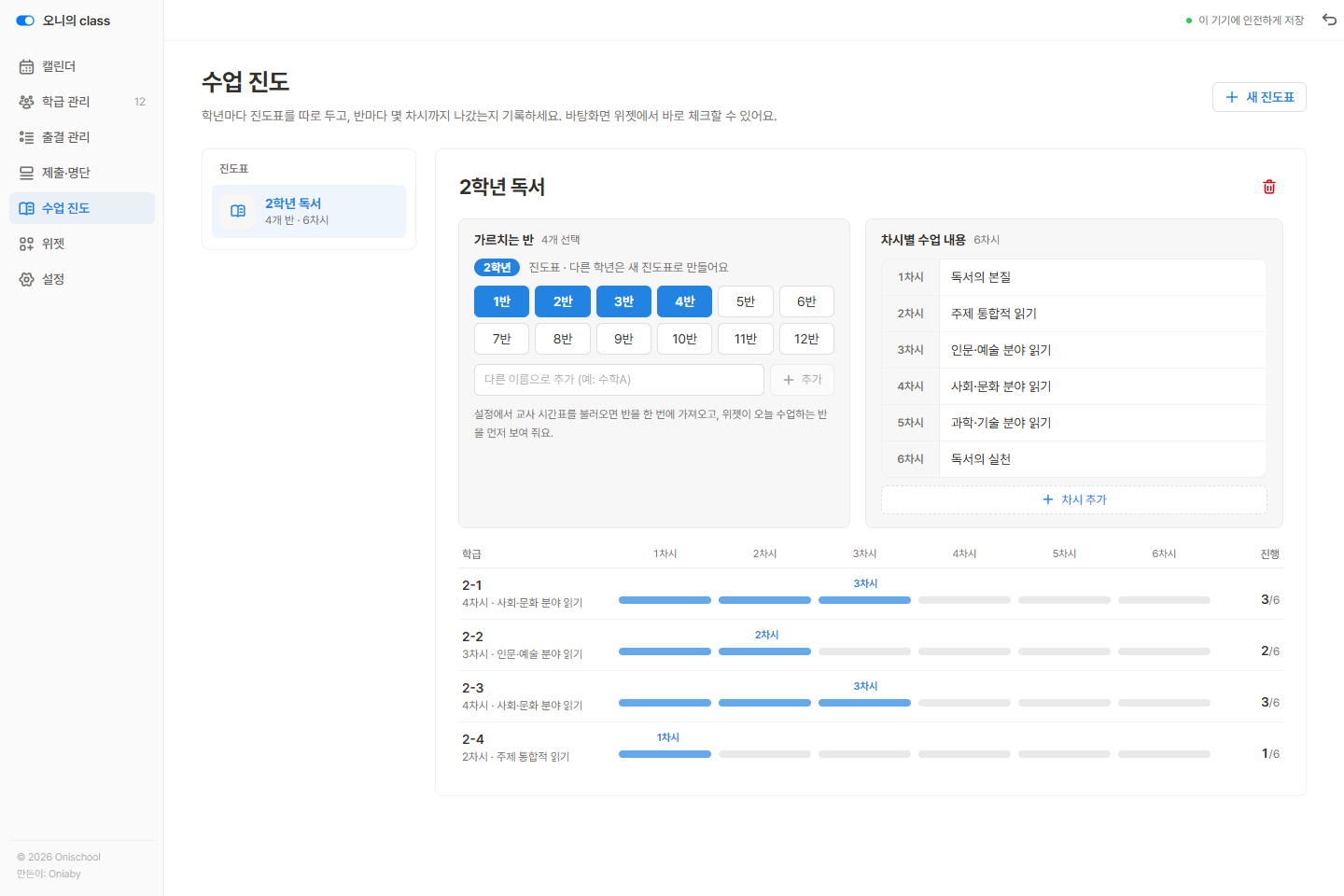Click the undo arrow icon at top right
Viewport: 1344px width, 896px height.
point(1329,20)
